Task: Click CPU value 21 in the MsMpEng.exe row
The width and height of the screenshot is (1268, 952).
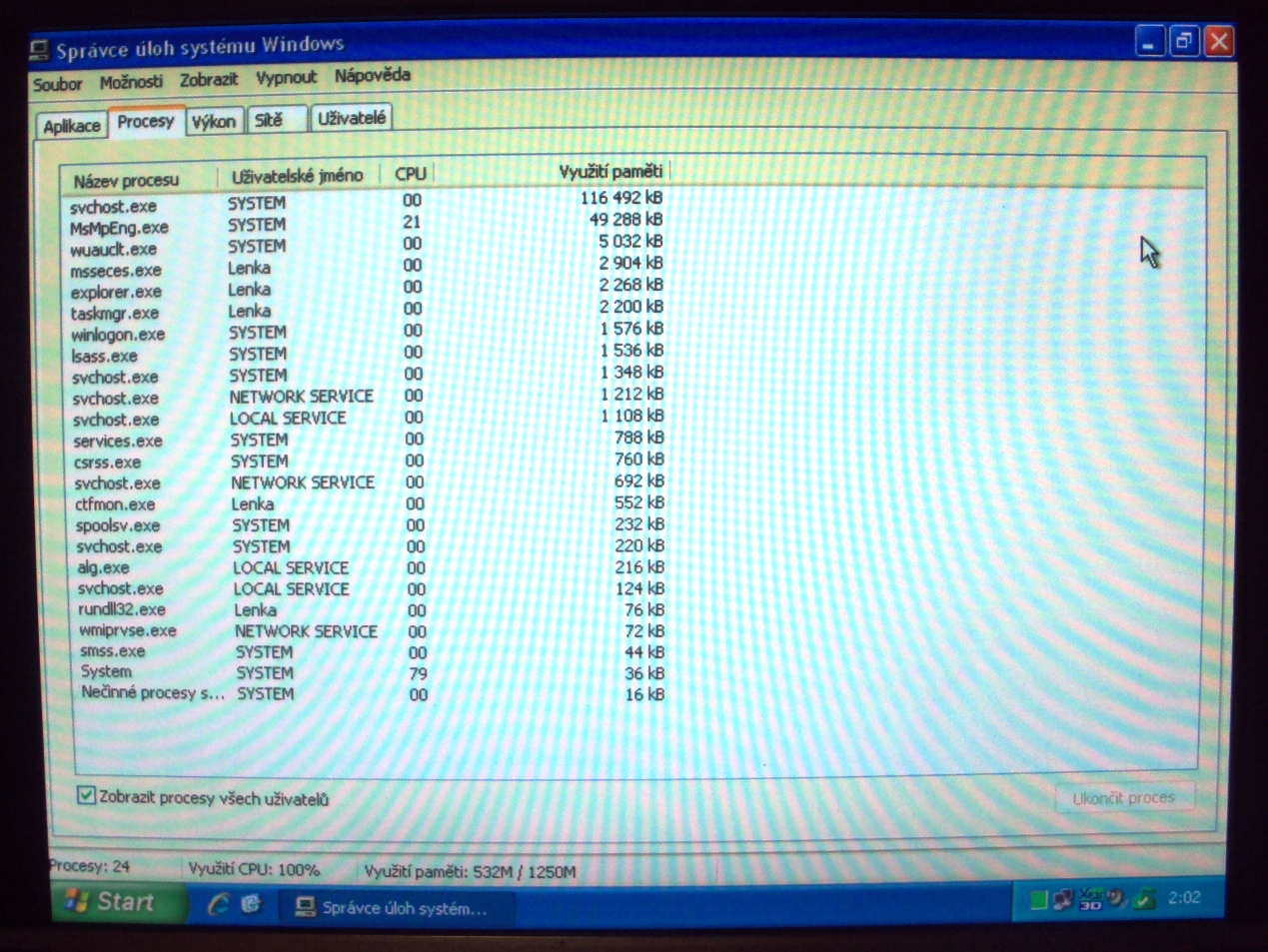Action: point(412,222)
